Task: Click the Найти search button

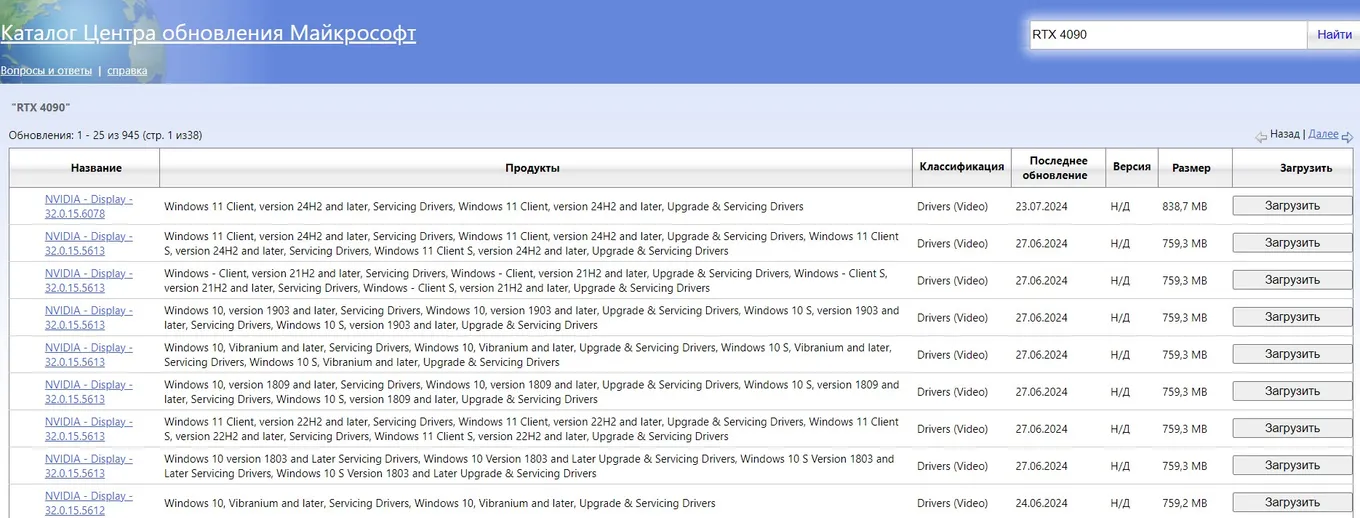Action: pos(1334,35)
